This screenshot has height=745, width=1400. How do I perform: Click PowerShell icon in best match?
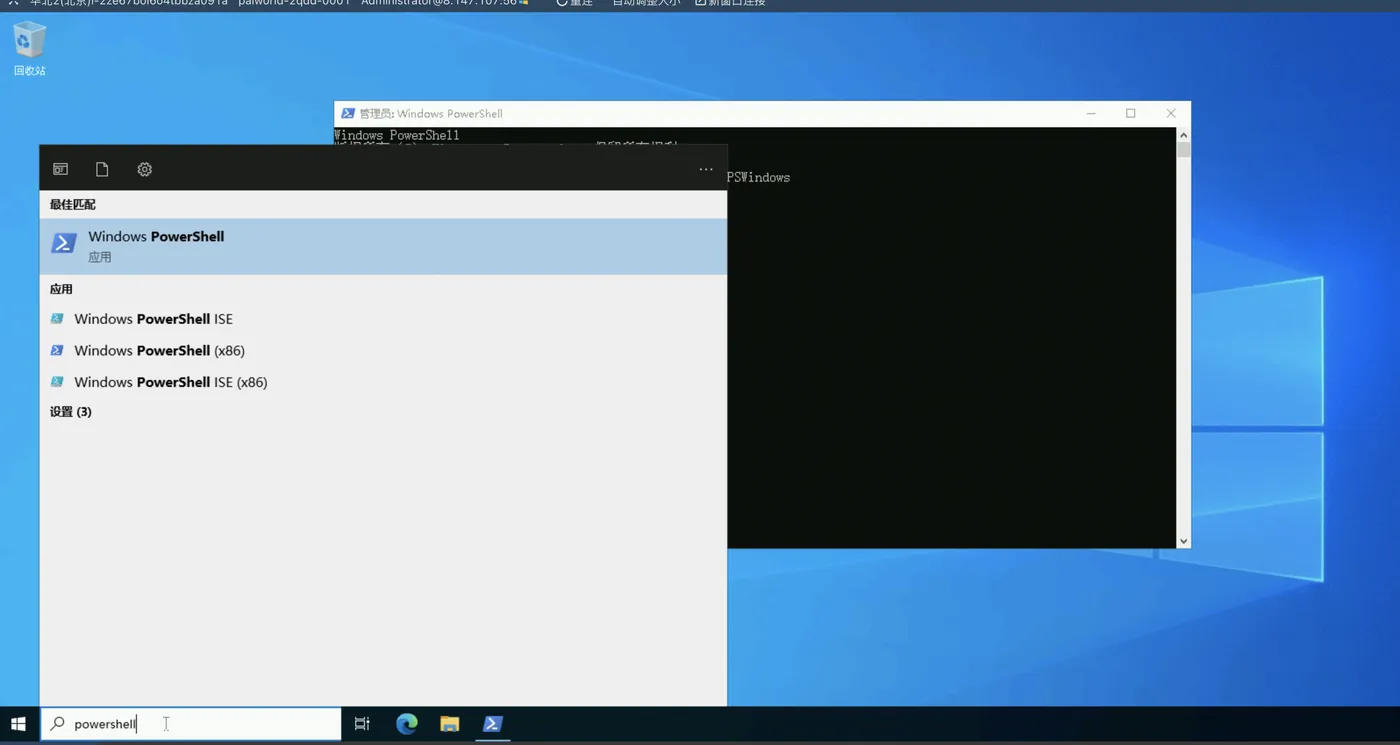64,244
